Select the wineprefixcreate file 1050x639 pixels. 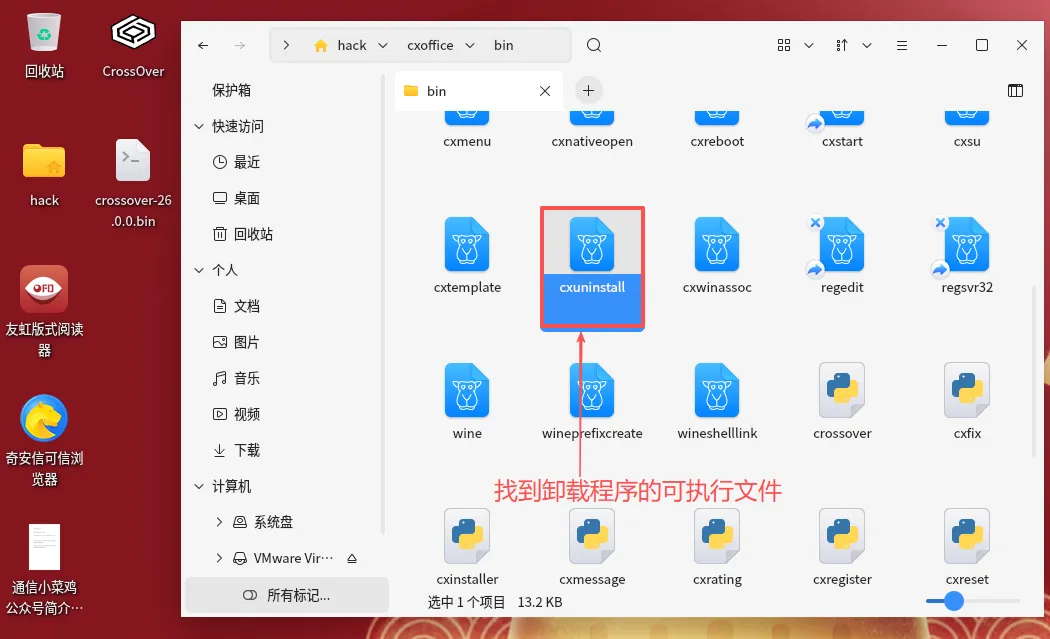pos(592,390)
